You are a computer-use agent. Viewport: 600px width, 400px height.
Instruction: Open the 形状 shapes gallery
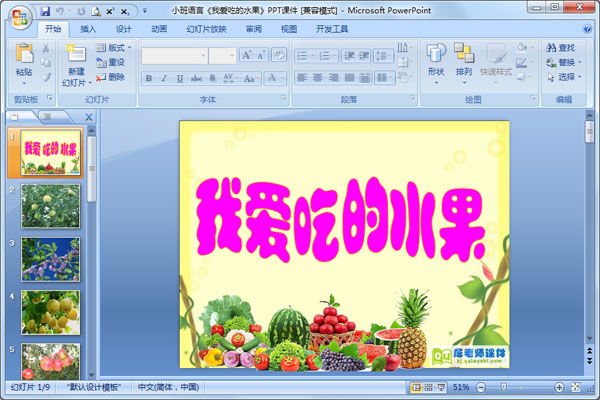point(436,64)
